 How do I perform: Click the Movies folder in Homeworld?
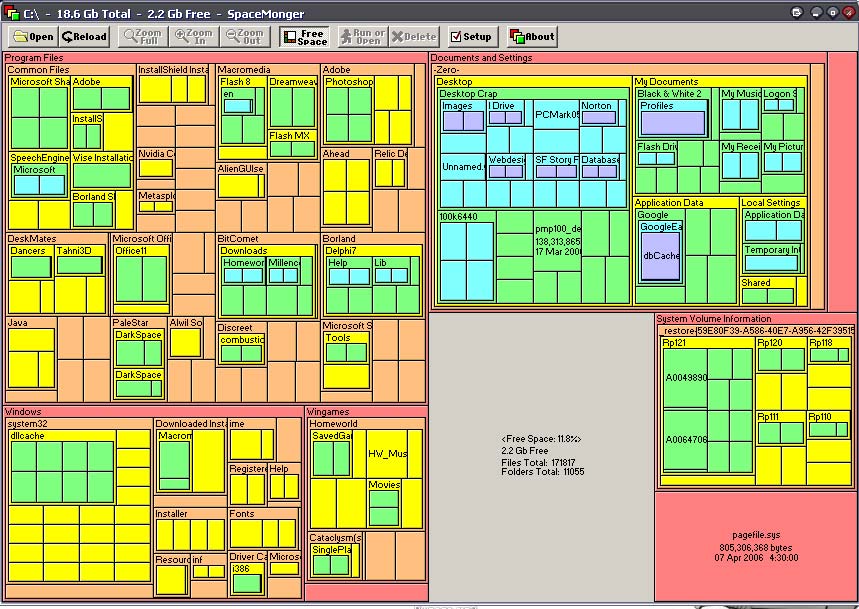[384, 503]
